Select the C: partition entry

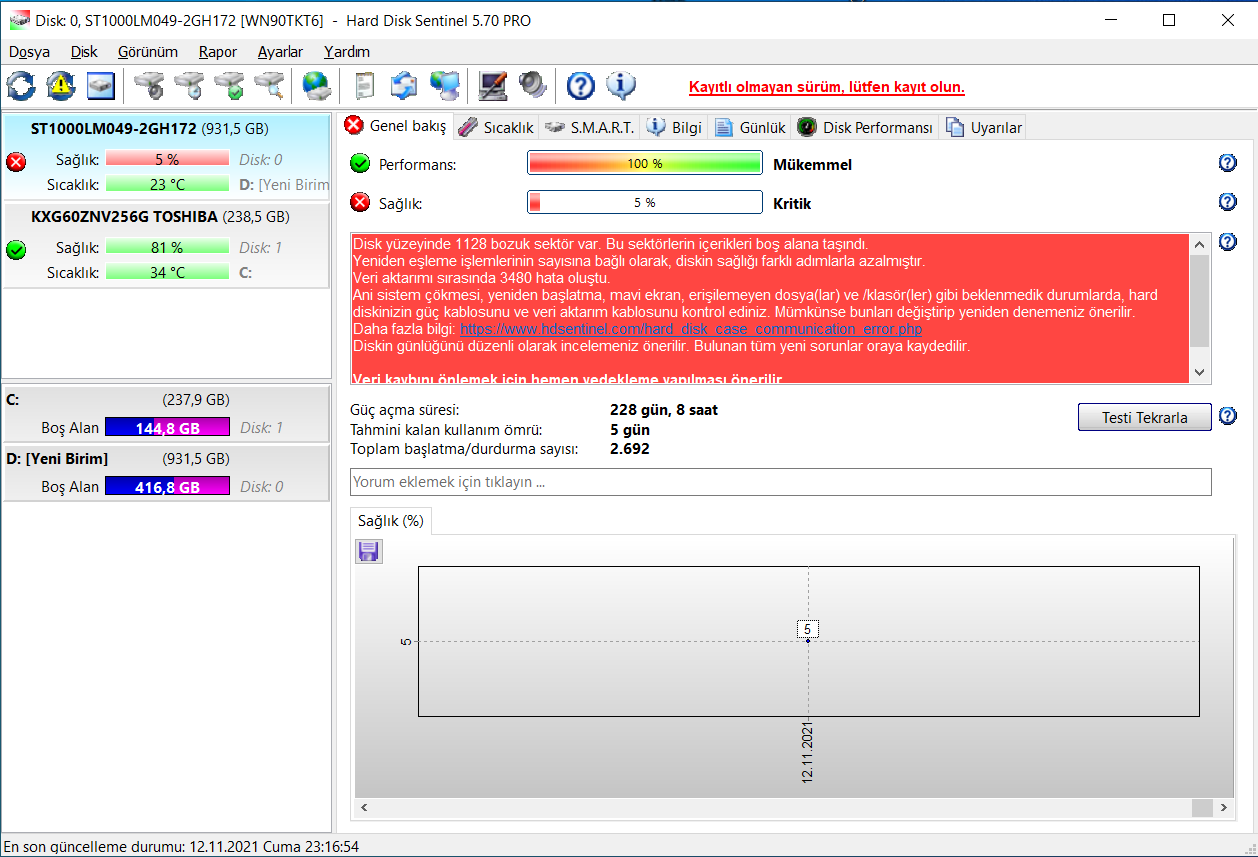pyautogui.click(x=166, y=413)
